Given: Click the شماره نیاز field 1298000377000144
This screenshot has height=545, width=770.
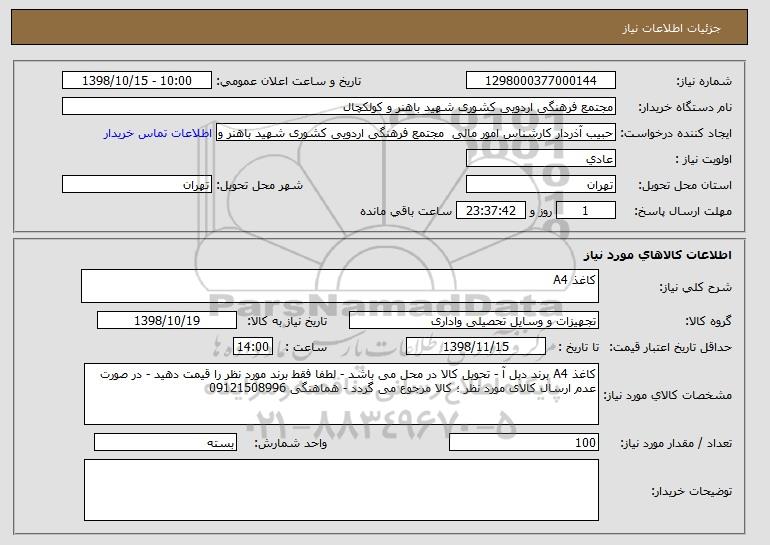Looking at the screenshot, I should pyautogui.click(x=541, y=81).
